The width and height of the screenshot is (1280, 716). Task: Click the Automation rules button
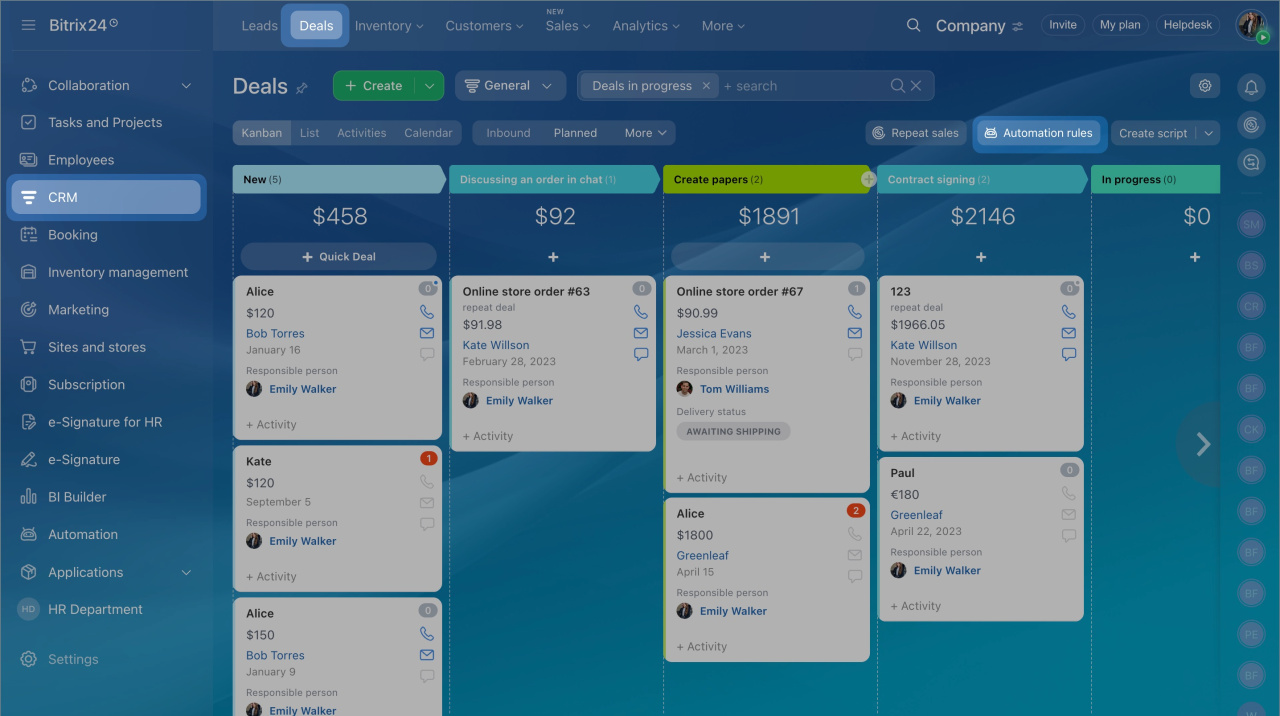[x=1039, y=133]
